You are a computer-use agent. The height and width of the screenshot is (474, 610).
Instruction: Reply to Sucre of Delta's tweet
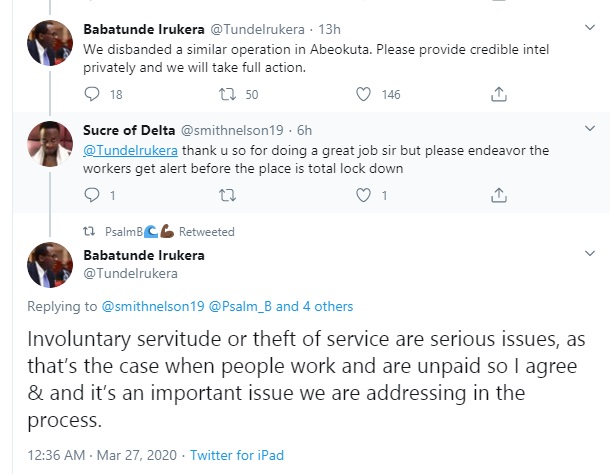93,195
